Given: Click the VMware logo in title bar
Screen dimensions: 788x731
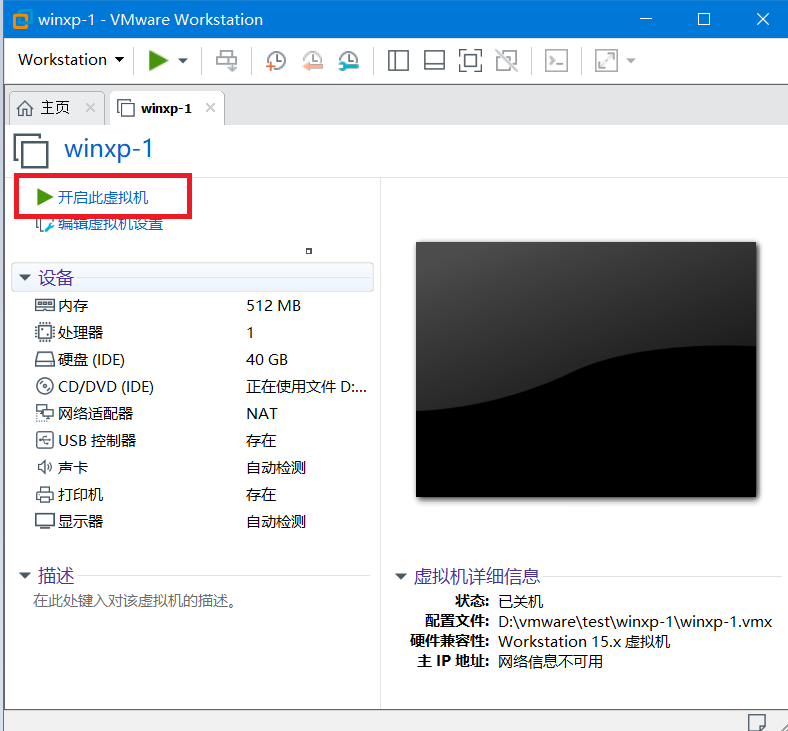Looking at the screenshot, I should tap(21, 20).
